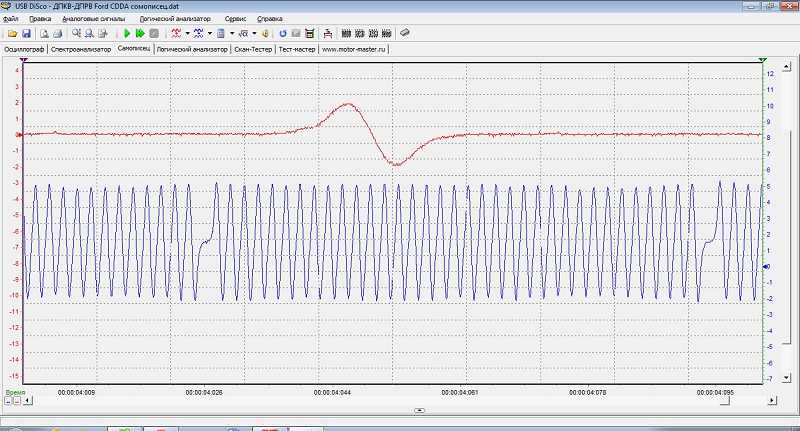The height and width of the screenshot is (431, 800).
Task: Click the green right cursor marker at chart top
Action: coord(762,61)
